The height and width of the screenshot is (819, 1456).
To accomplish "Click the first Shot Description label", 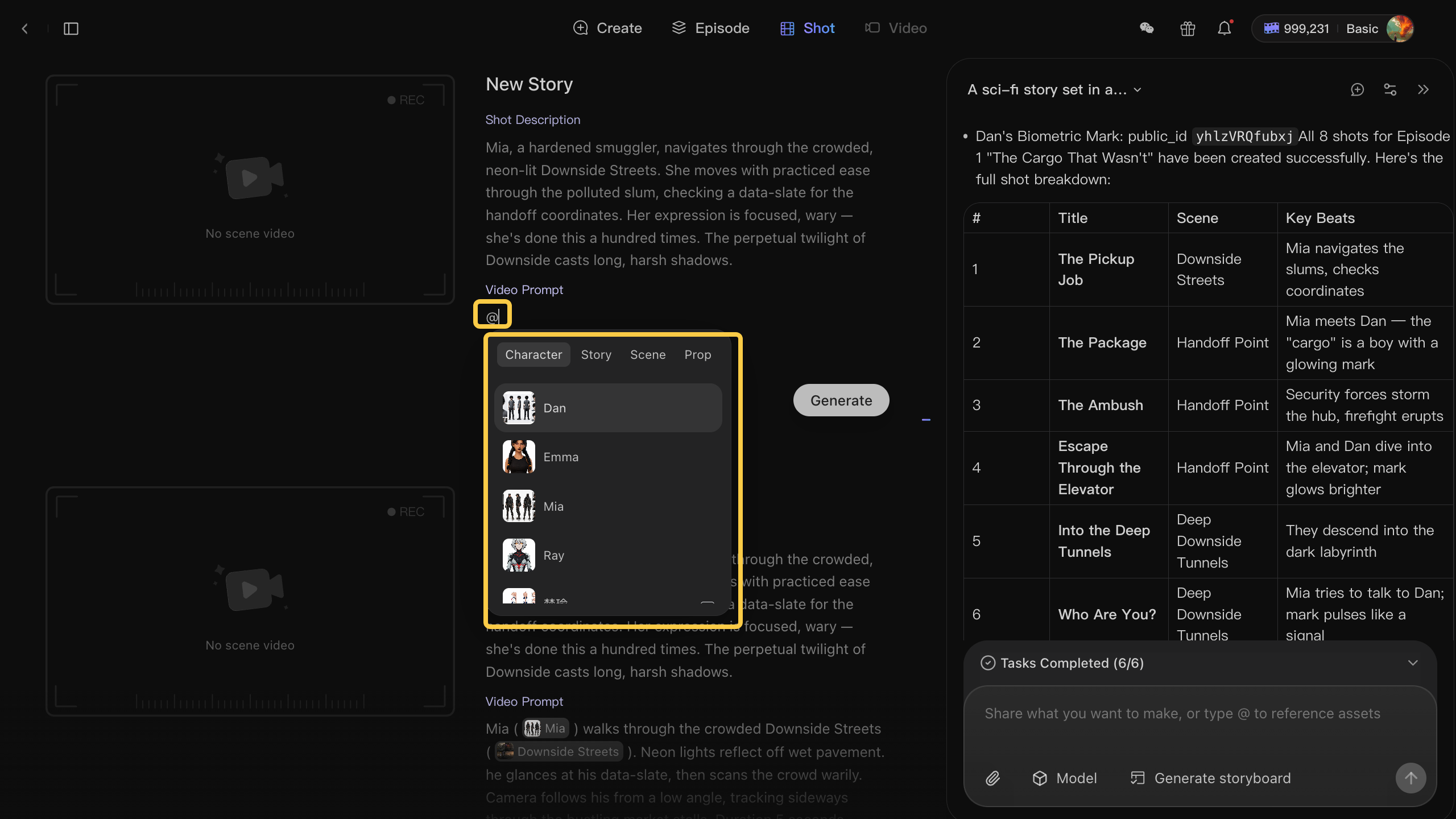I will (532, 119).
